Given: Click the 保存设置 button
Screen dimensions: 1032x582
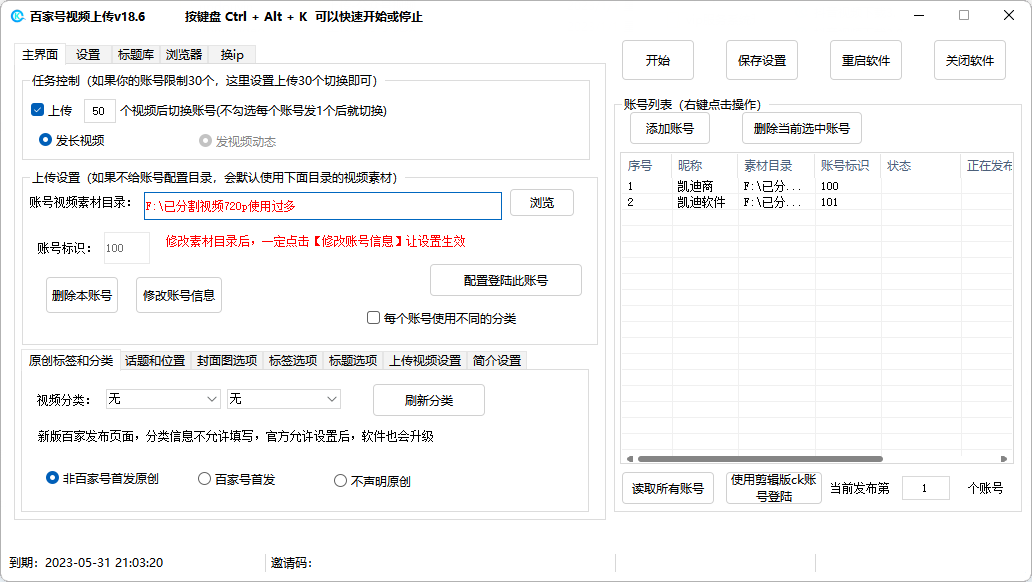Looking at the screenshot, I should pyautogui.click(x=762, y=61).
